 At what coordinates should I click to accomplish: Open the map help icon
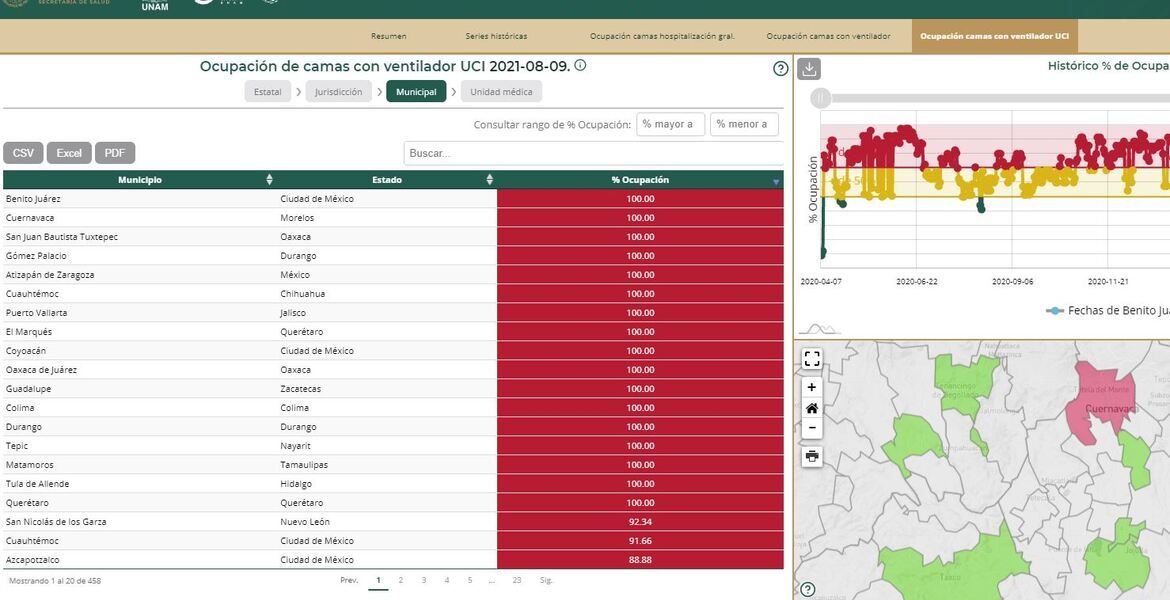click(x=808, y=589)
